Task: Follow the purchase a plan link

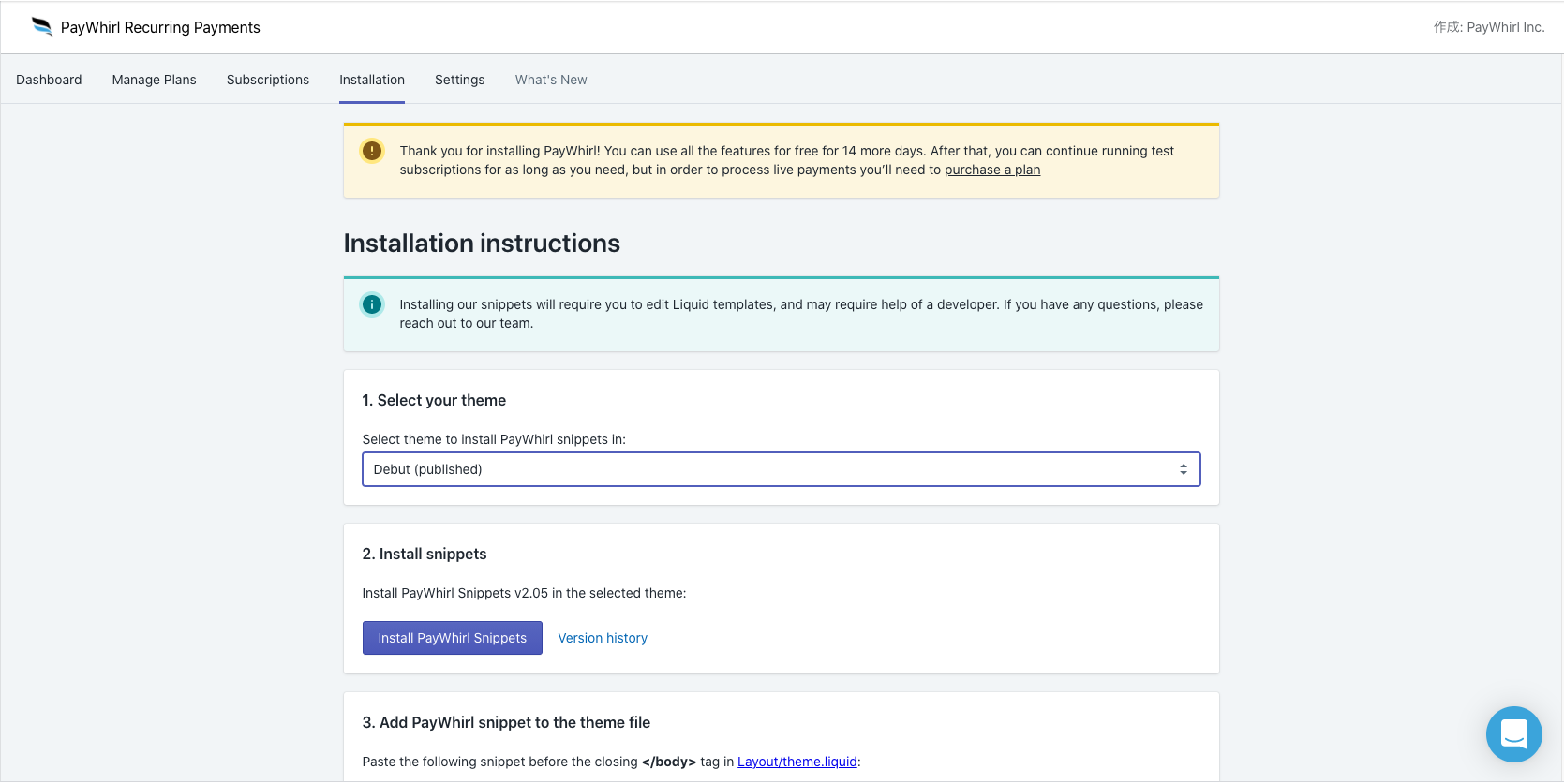Action: pyautogui.click(x=992, y=170)
